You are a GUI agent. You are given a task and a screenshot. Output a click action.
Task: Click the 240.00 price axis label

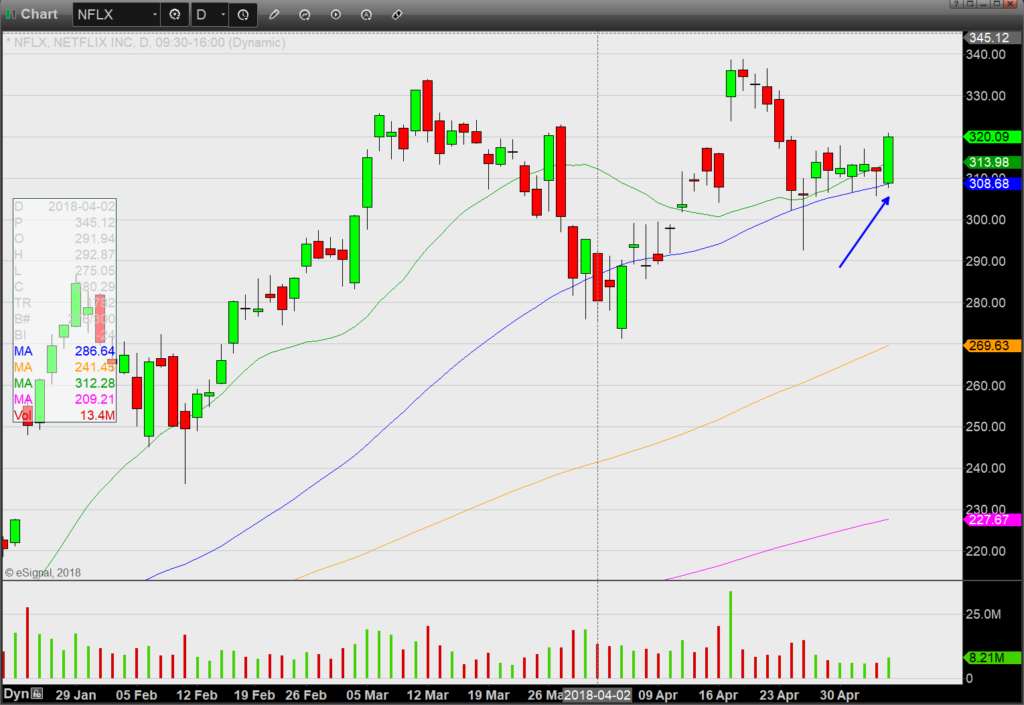point(986,468)
